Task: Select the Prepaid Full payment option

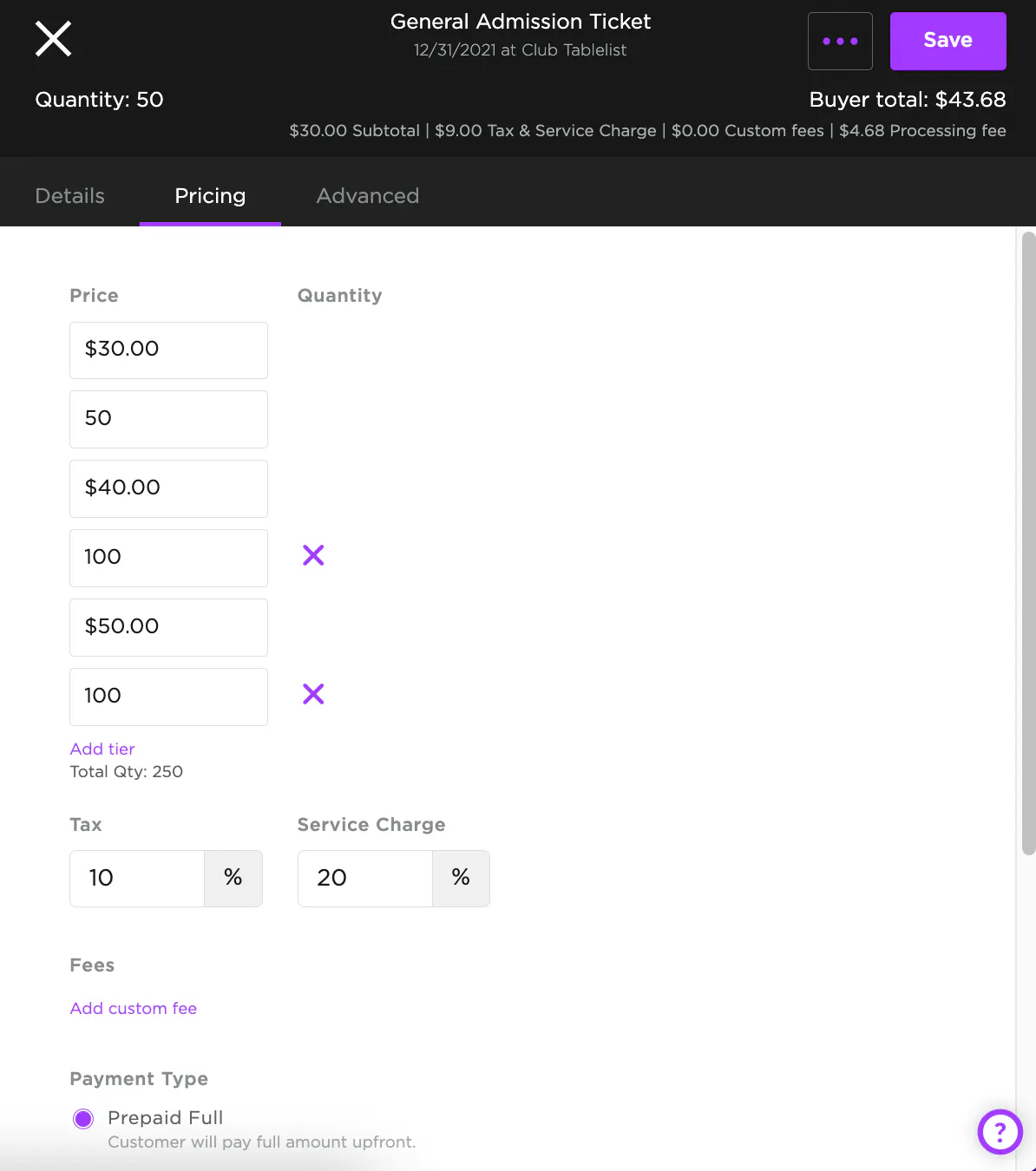Action: (x=83, y=1118)
